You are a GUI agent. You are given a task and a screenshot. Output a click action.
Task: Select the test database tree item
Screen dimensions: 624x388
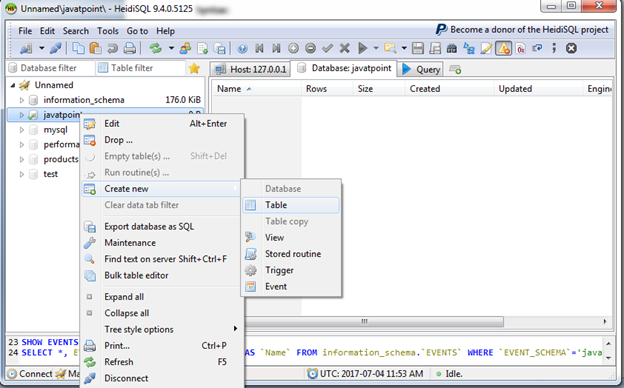[x=51, y=174]
